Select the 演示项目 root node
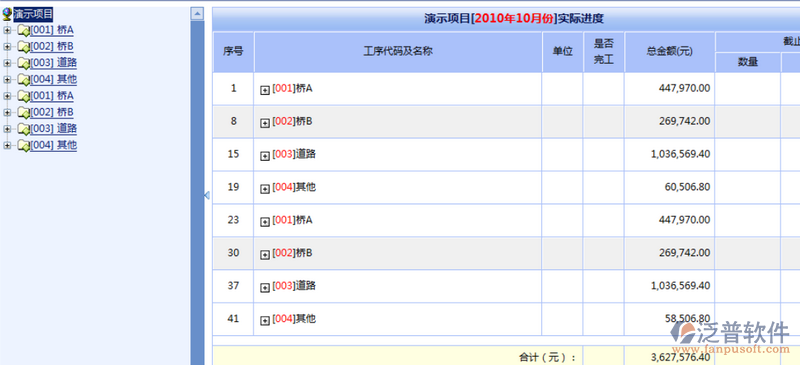 click(x=33, y=14)
